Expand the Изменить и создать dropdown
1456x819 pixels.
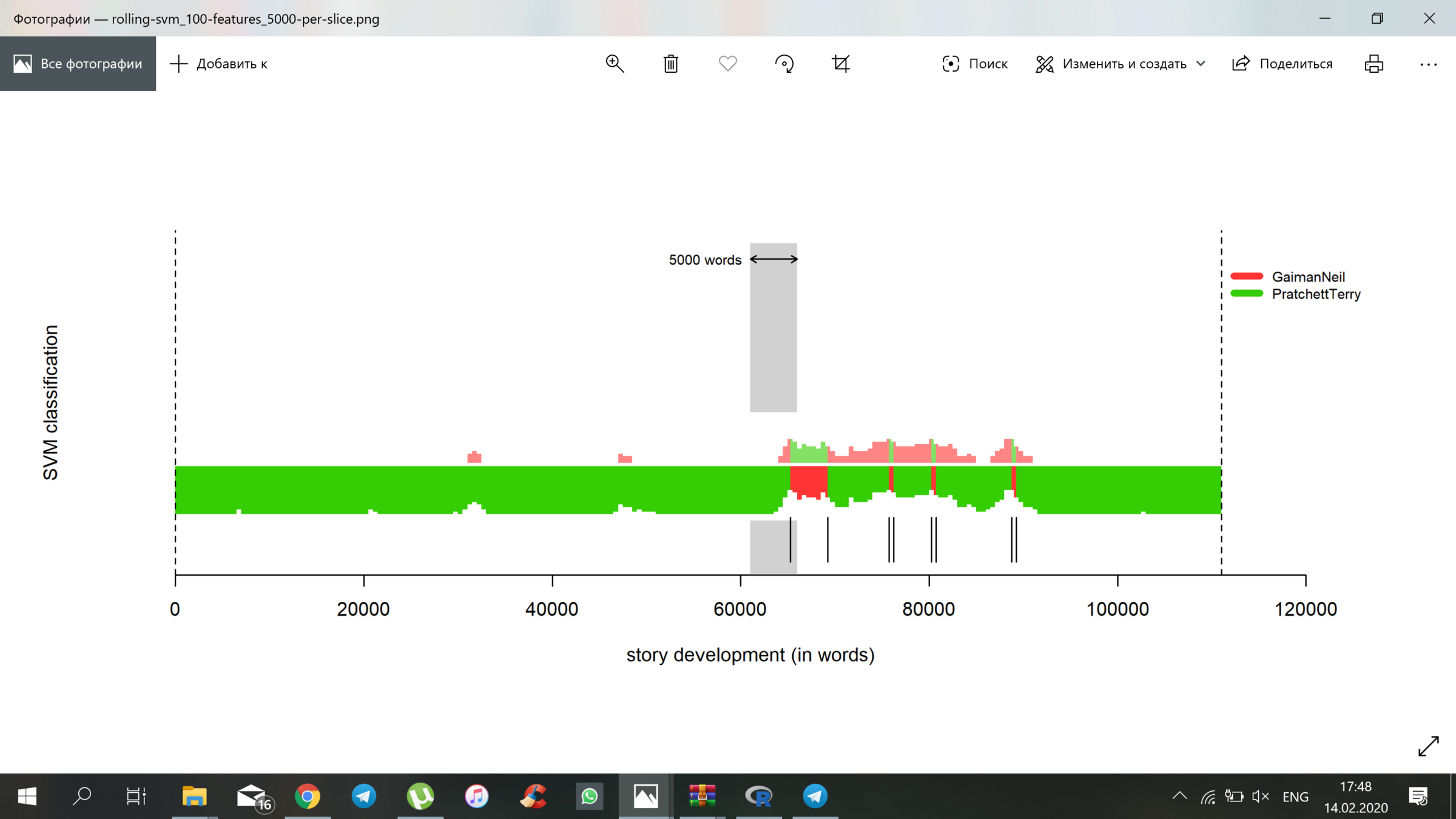point(1121,64)
